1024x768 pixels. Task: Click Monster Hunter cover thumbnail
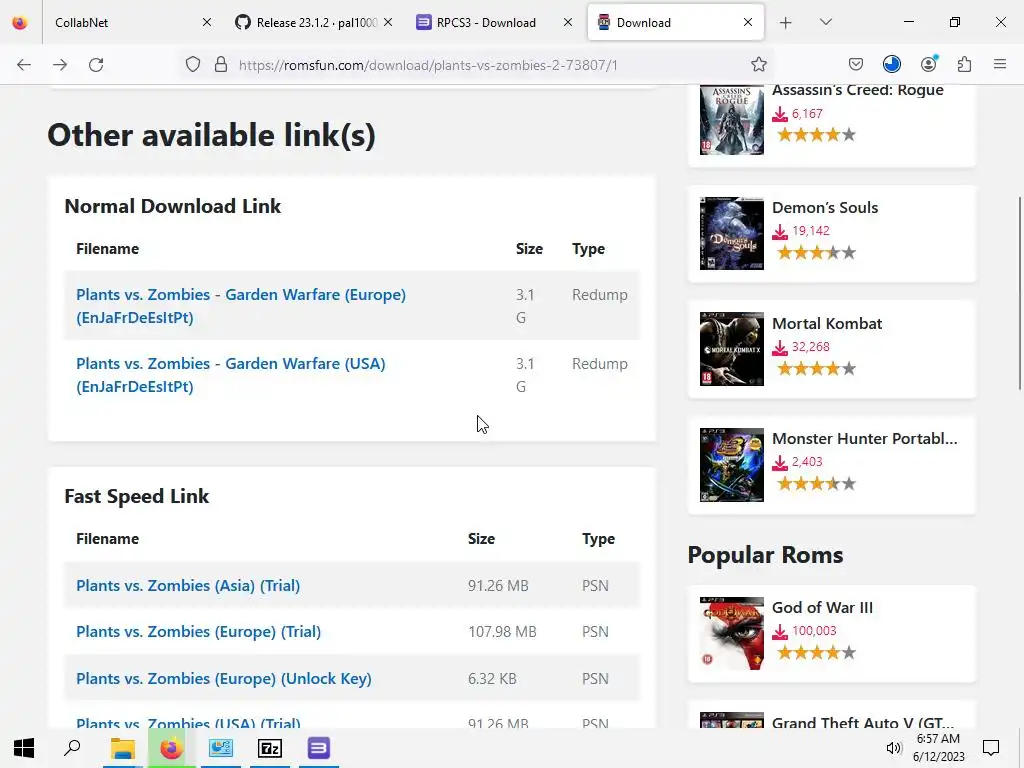tap(731, 465)
